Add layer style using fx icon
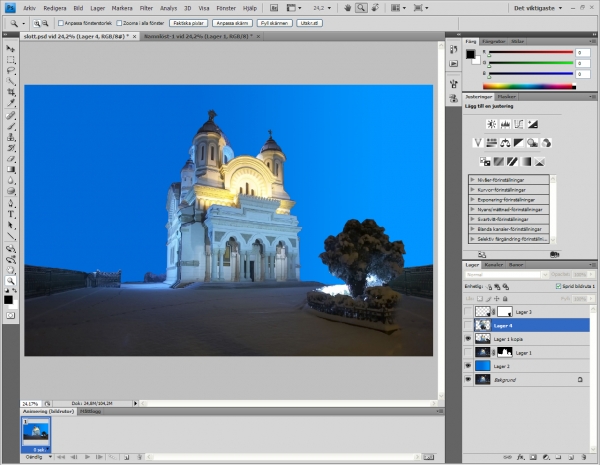The image size is (600, 465). pos(520,457)
